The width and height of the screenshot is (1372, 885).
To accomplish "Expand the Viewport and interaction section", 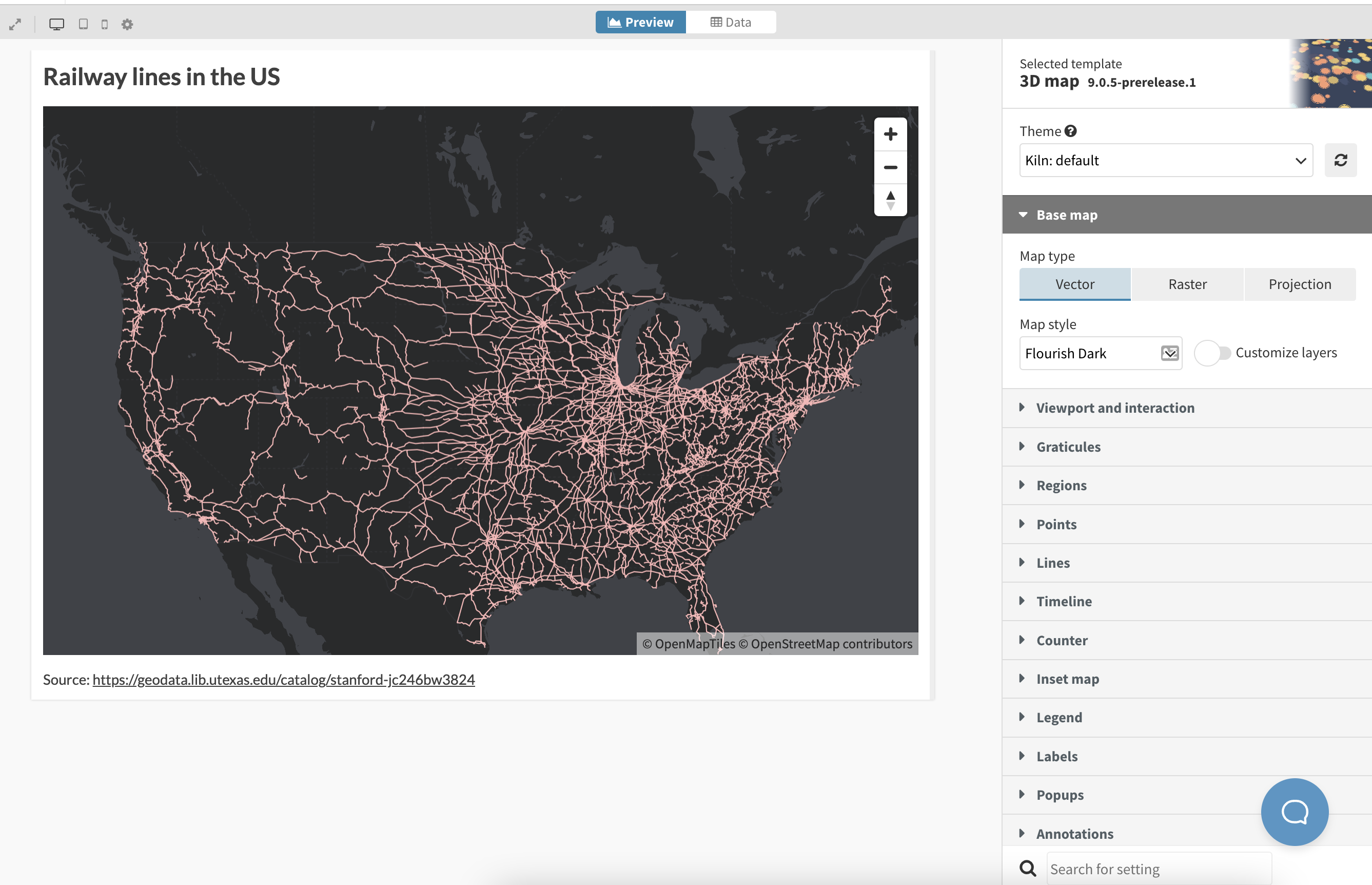I will pyautogui.click(x=1115, y=408).
